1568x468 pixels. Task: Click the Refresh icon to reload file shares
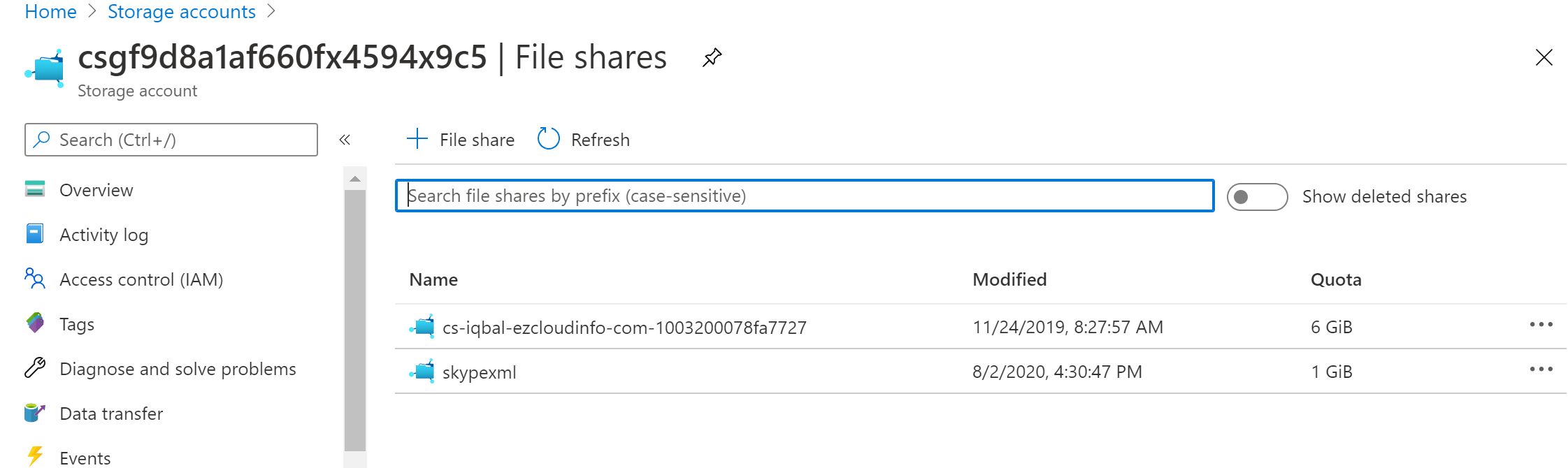point(548,138)
